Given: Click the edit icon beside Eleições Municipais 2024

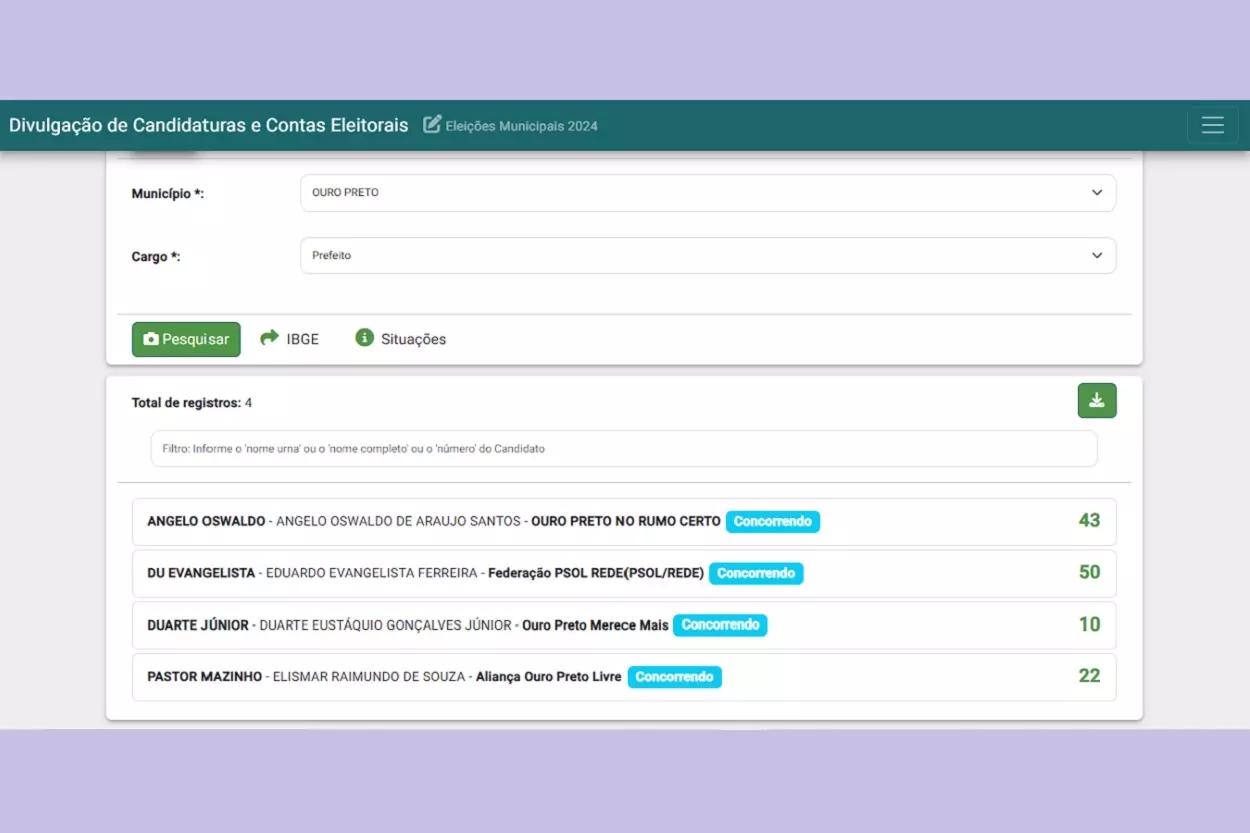Looking at the screenshot, I should (432, 125).
